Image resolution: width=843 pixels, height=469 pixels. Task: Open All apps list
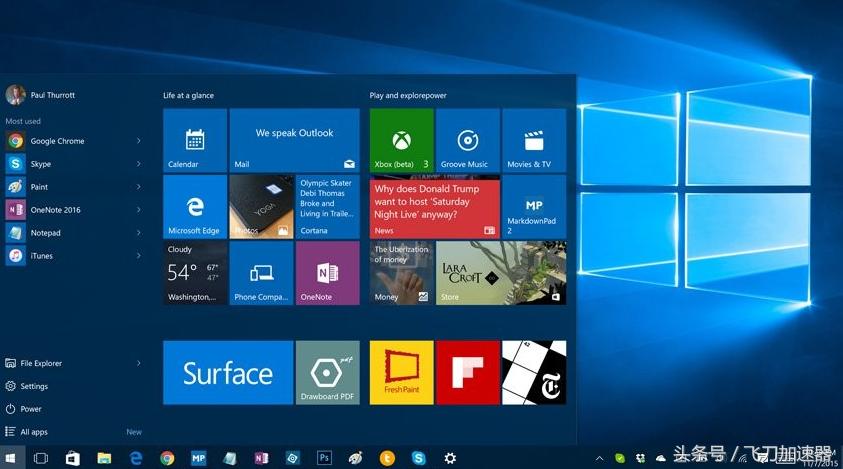pos(33,432)
